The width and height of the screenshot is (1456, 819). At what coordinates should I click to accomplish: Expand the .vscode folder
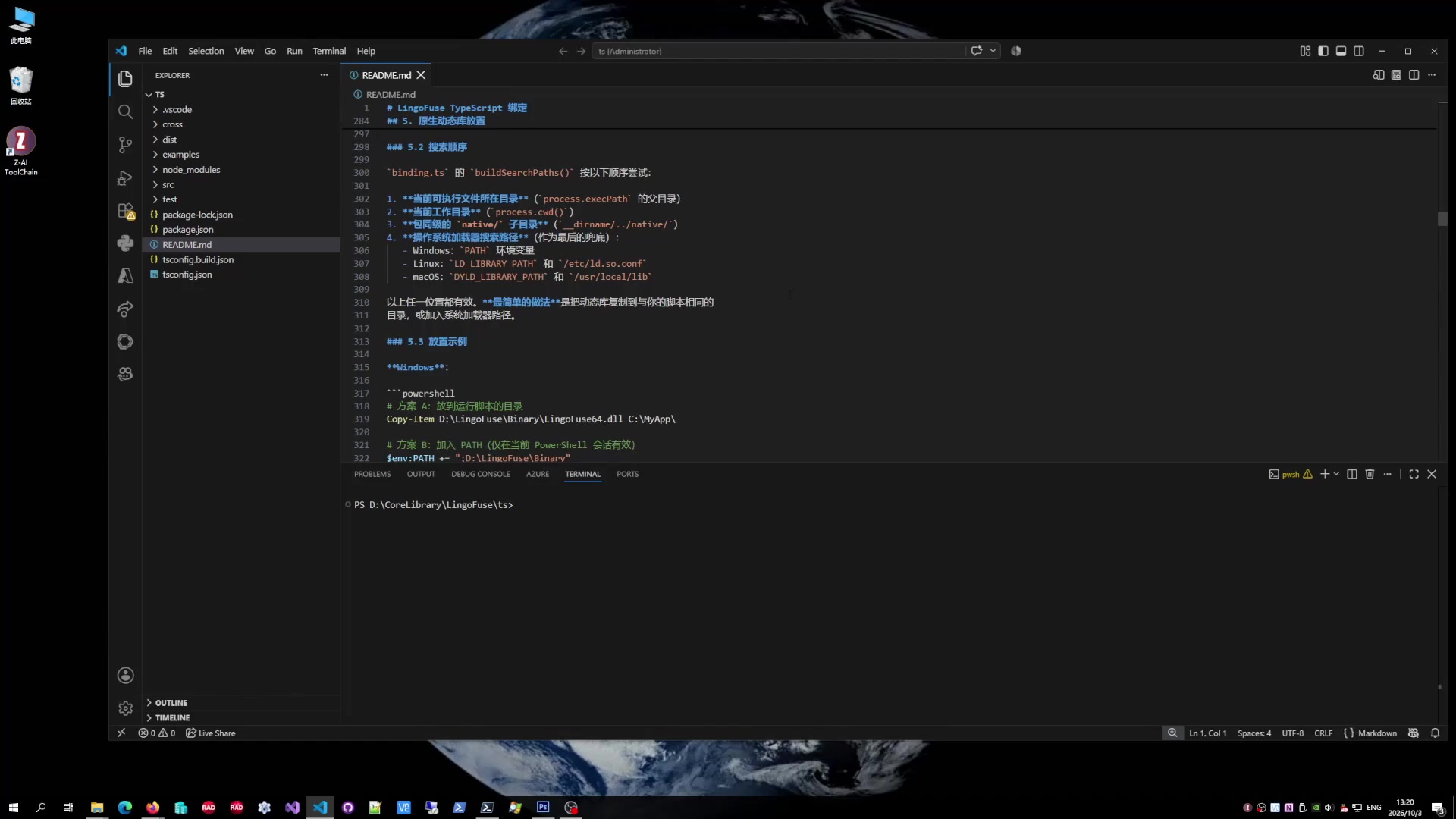(x=241, y=110)
